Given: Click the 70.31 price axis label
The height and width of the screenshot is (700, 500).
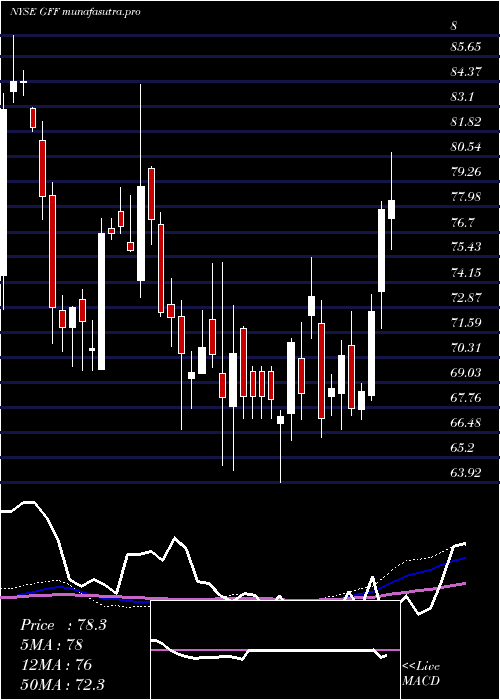Looking at the screenshot, I should pos(466,347).
